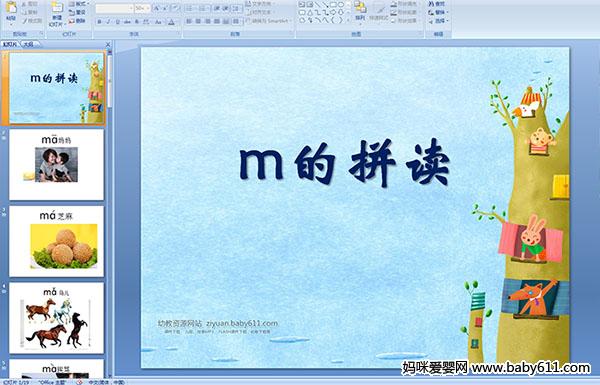Toggle Underline formatting
Viewport: 600px width, 385px height.
(117, 22)
